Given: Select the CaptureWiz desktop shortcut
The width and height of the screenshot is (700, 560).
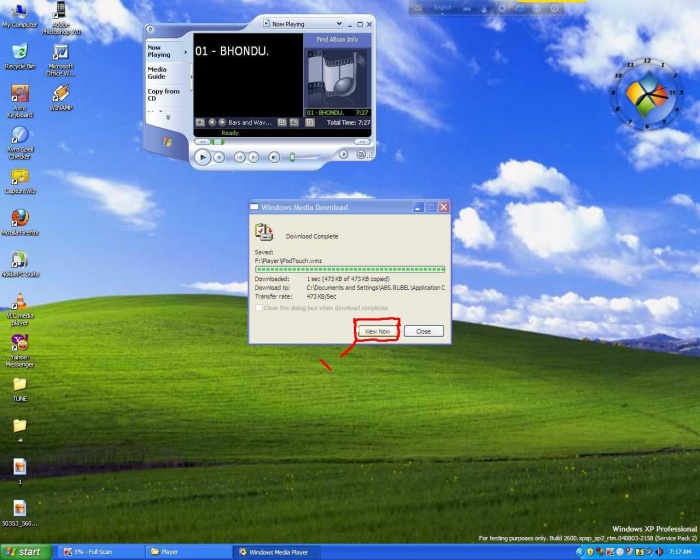Looking at the screenshot, I should (x=20, y=182).
